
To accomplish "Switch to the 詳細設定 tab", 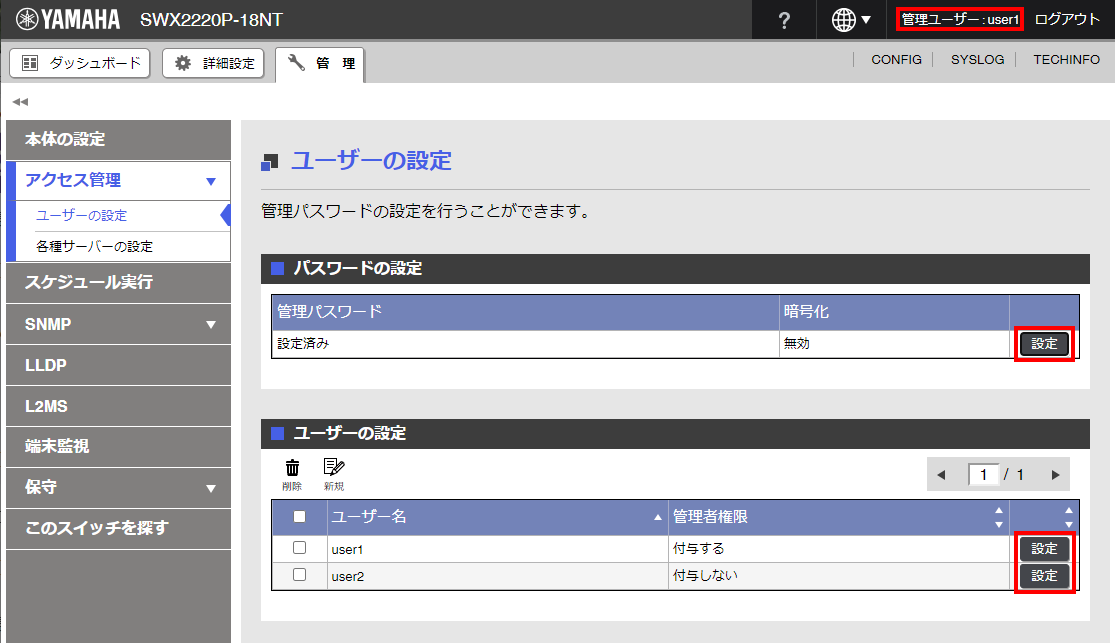I will (x=215, y=63).
